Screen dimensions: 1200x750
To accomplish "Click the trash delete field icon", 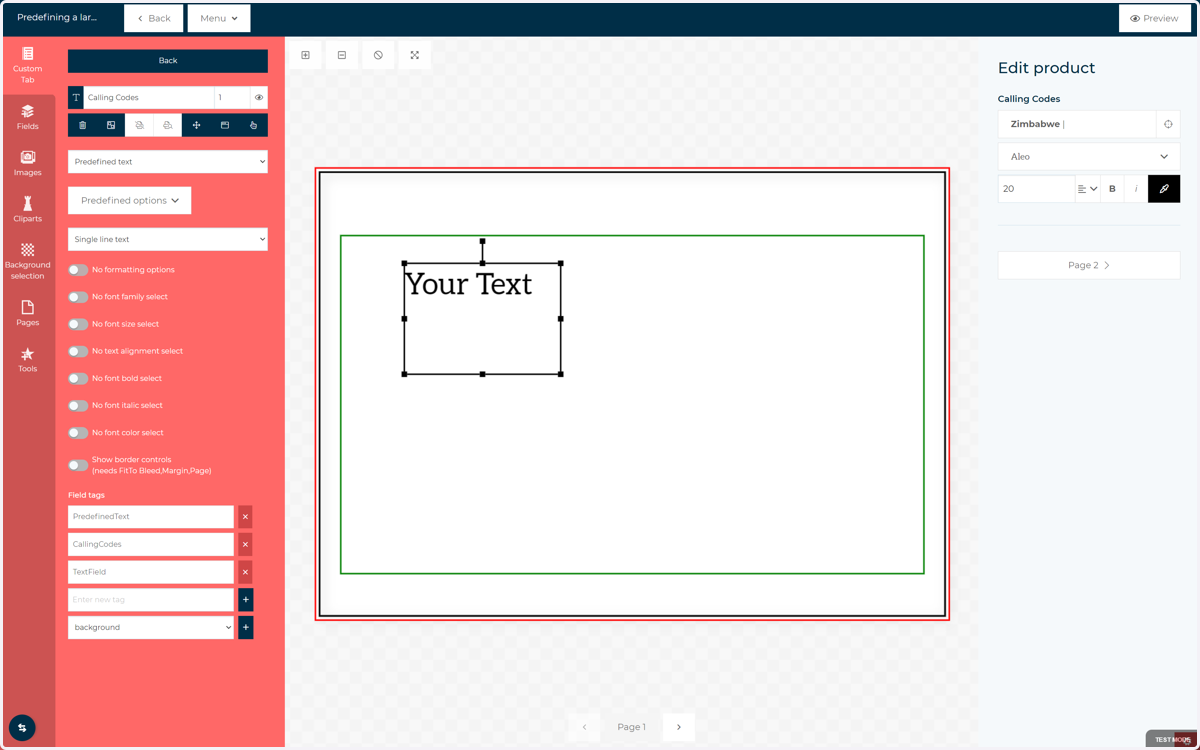I will (82, 125).
